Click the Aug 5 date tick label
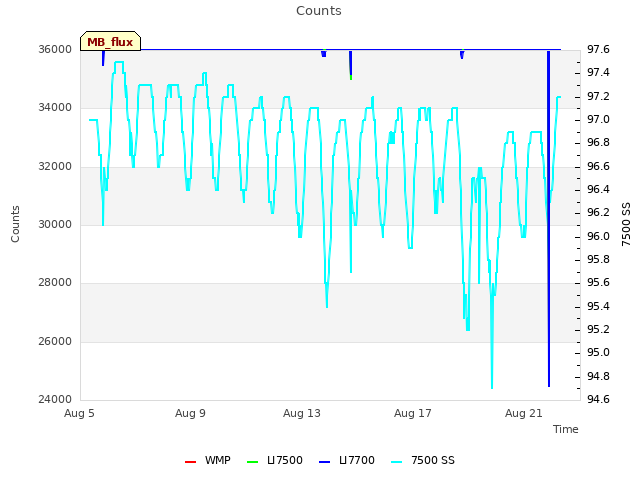 click(79, 413)
